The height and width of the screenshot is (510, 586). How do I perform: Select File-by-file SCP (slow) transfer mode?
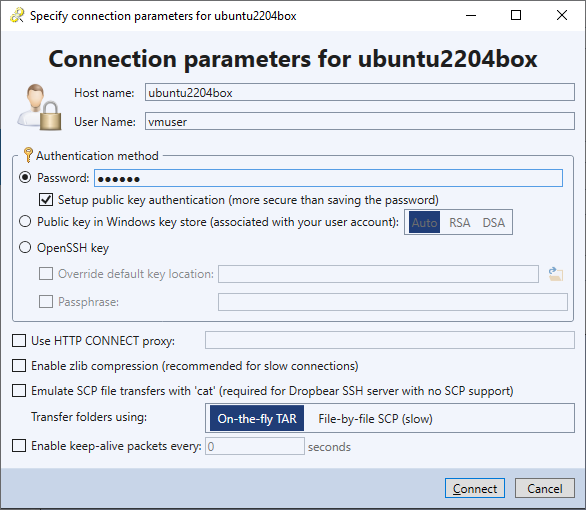[x=375, y=419]
